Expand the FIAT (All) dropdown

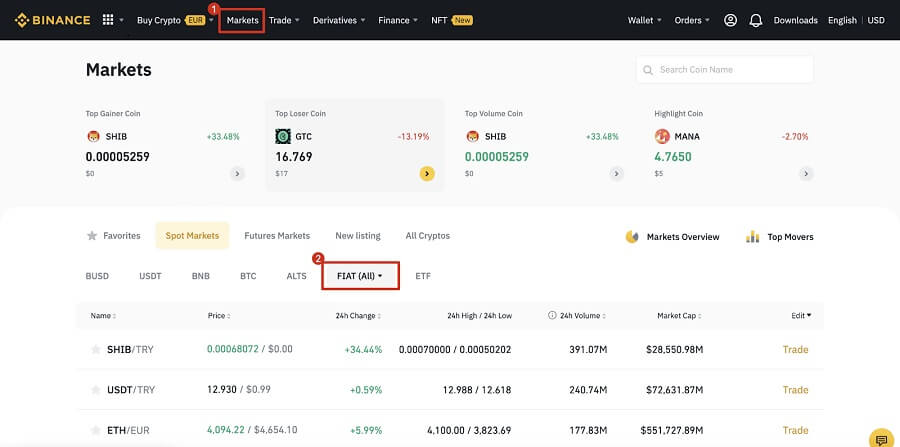[x=360, y=276]
